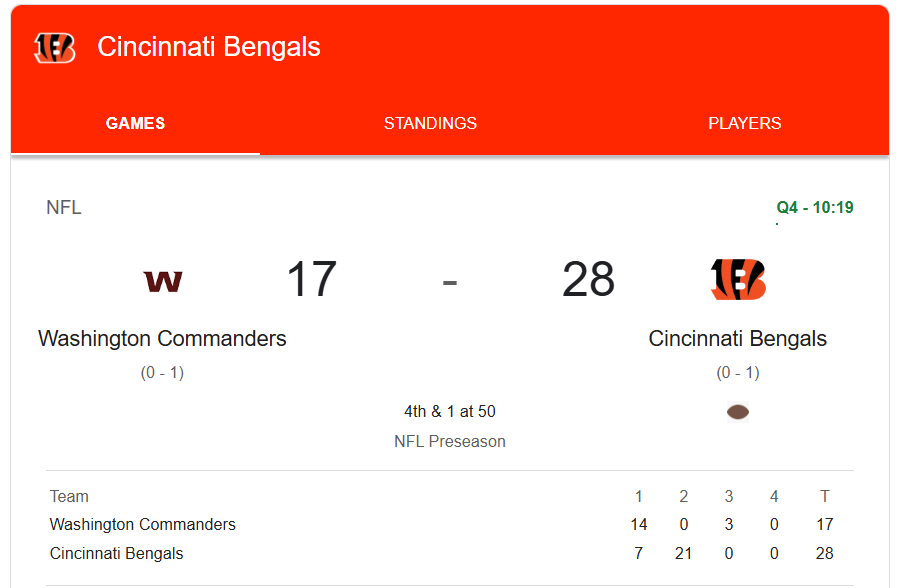898x588 pixels.
Task: Click the football possession indicator icon
Action: click(738, 412)
